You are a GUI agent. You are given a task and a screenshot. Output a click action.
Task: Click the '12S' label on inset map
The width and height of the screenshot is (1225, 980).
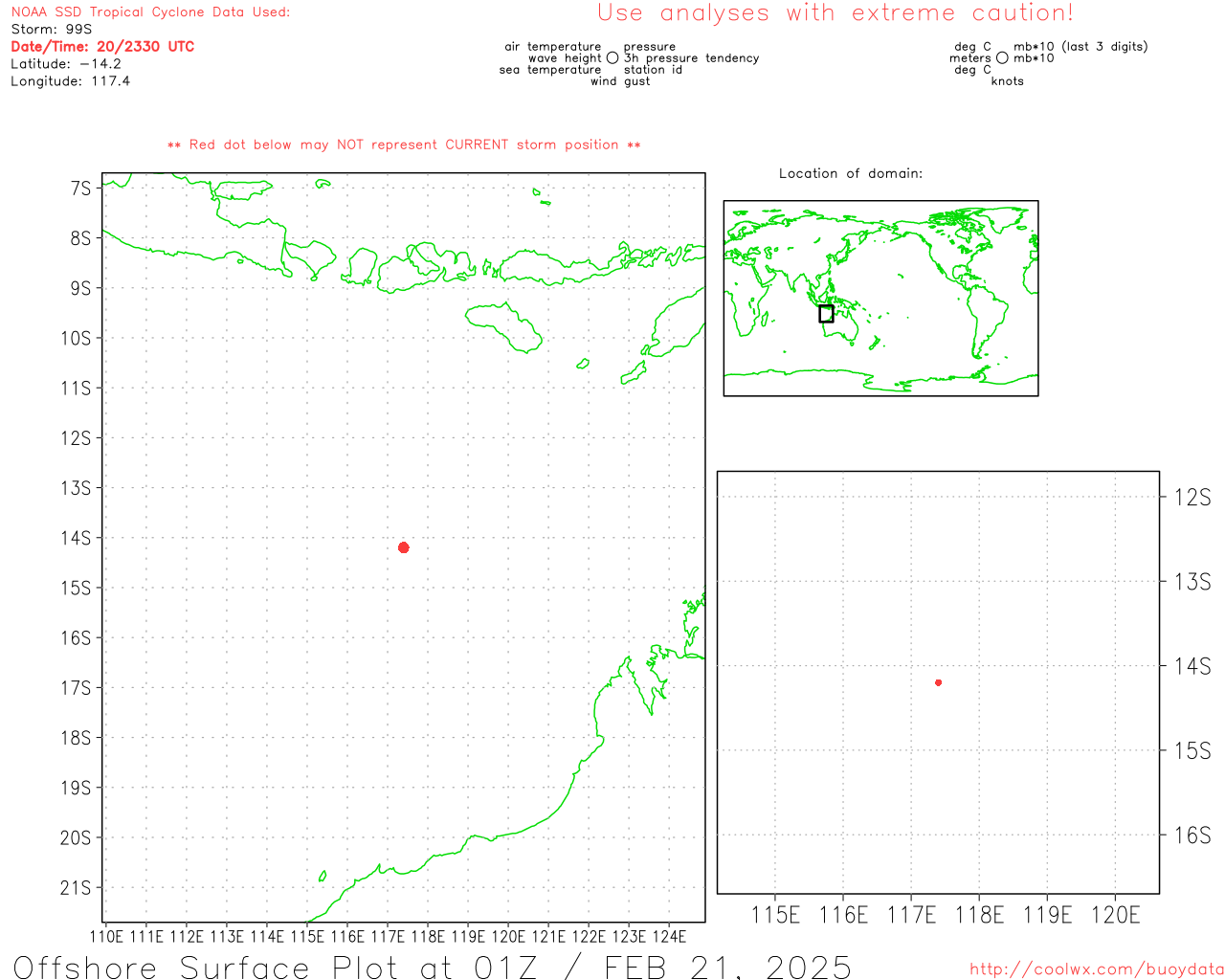1192,497
